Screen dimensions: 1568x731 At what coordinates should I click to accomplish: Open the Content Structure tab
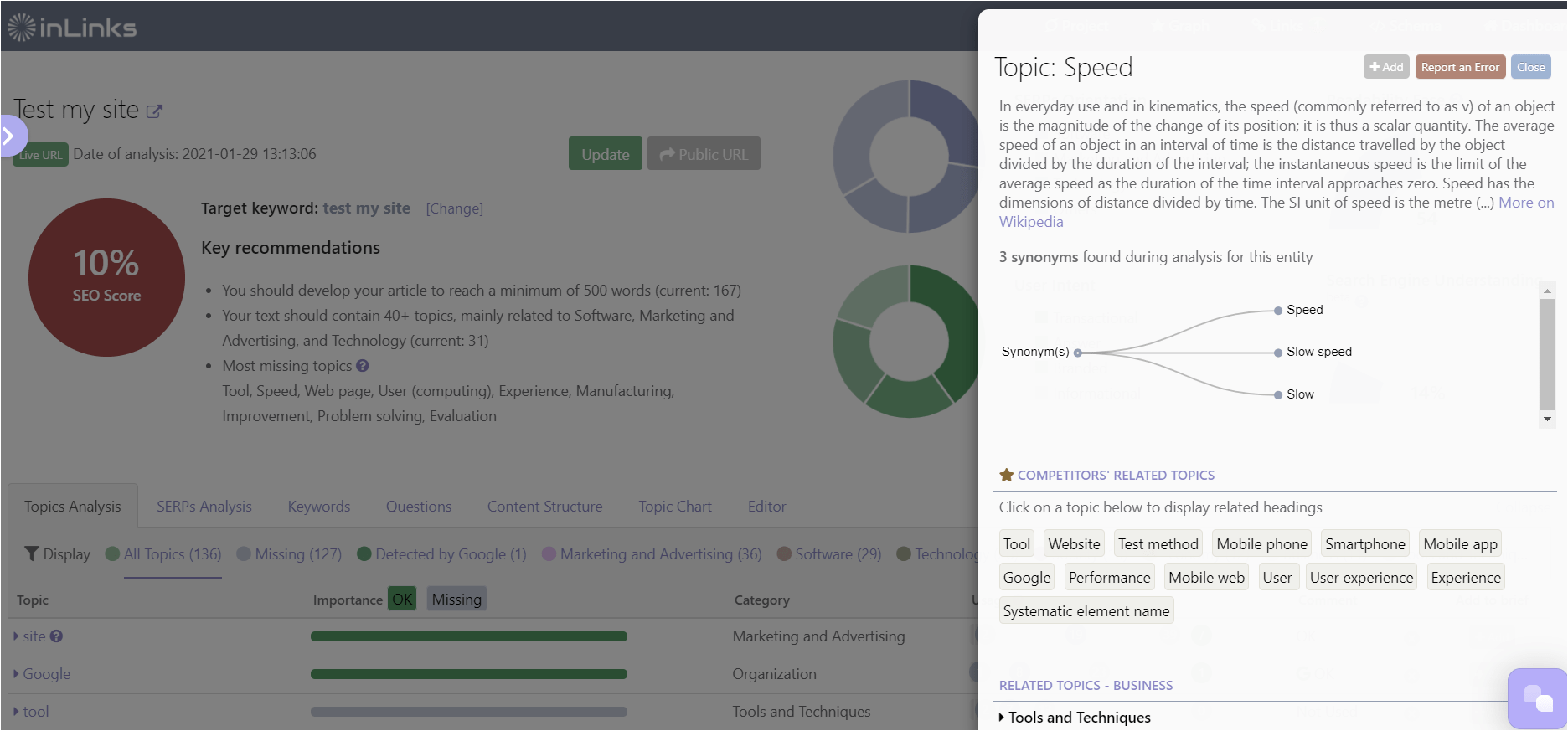[x=545, y=507]
